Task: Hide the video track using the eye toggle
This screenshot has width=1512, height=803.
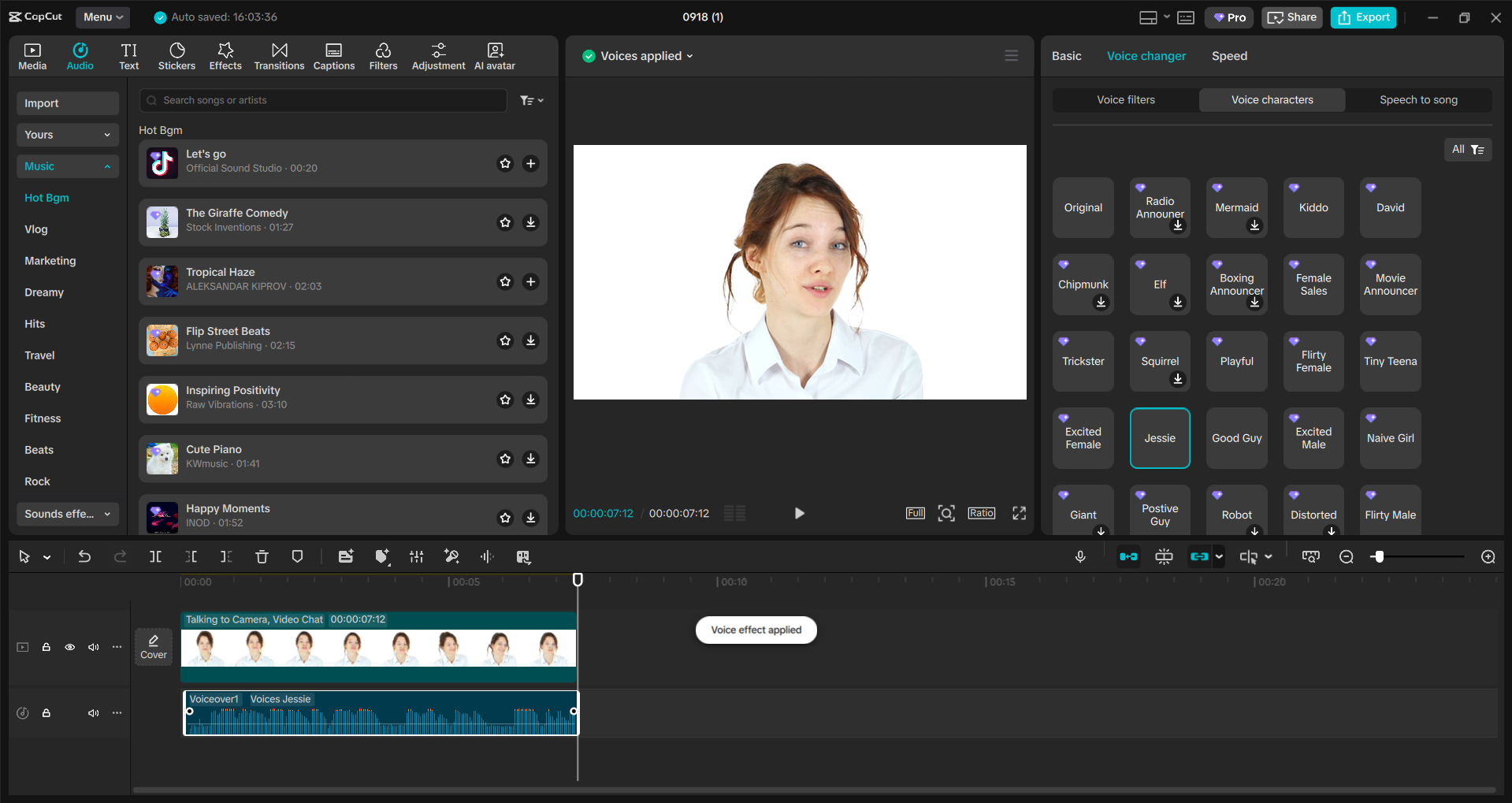Action: coord(69,646)
